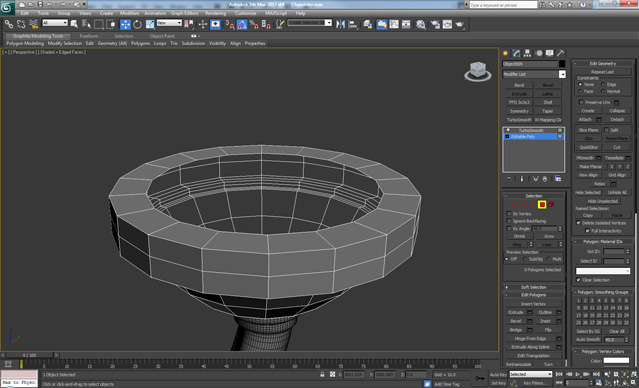This screenshot has width=639, height=388.
Task: Click the Align tool icon
Action: pyautogui.click(x=353, y=24)
